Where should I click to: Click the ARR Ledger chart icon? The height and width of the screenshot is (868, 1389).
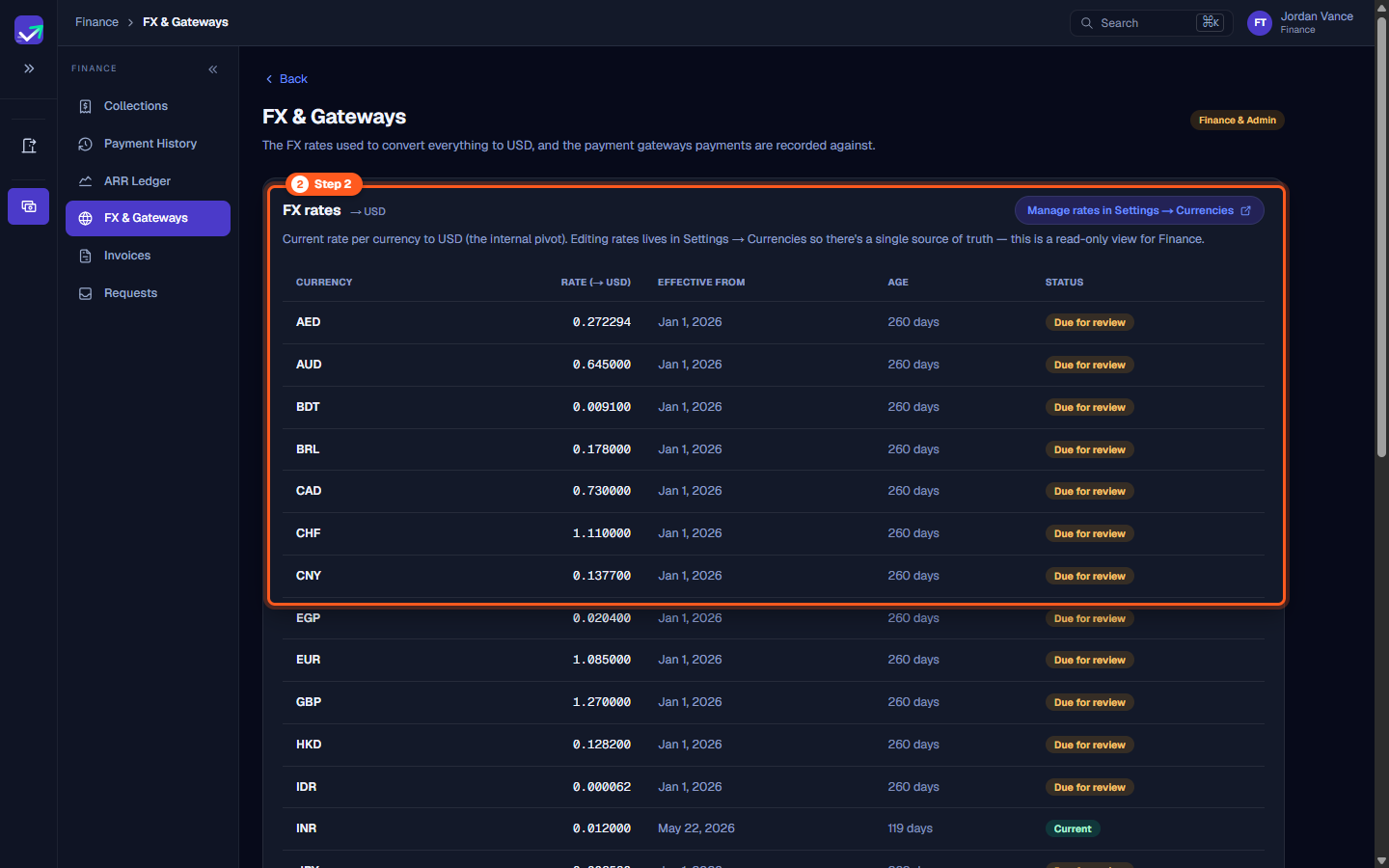pos(85,181)
